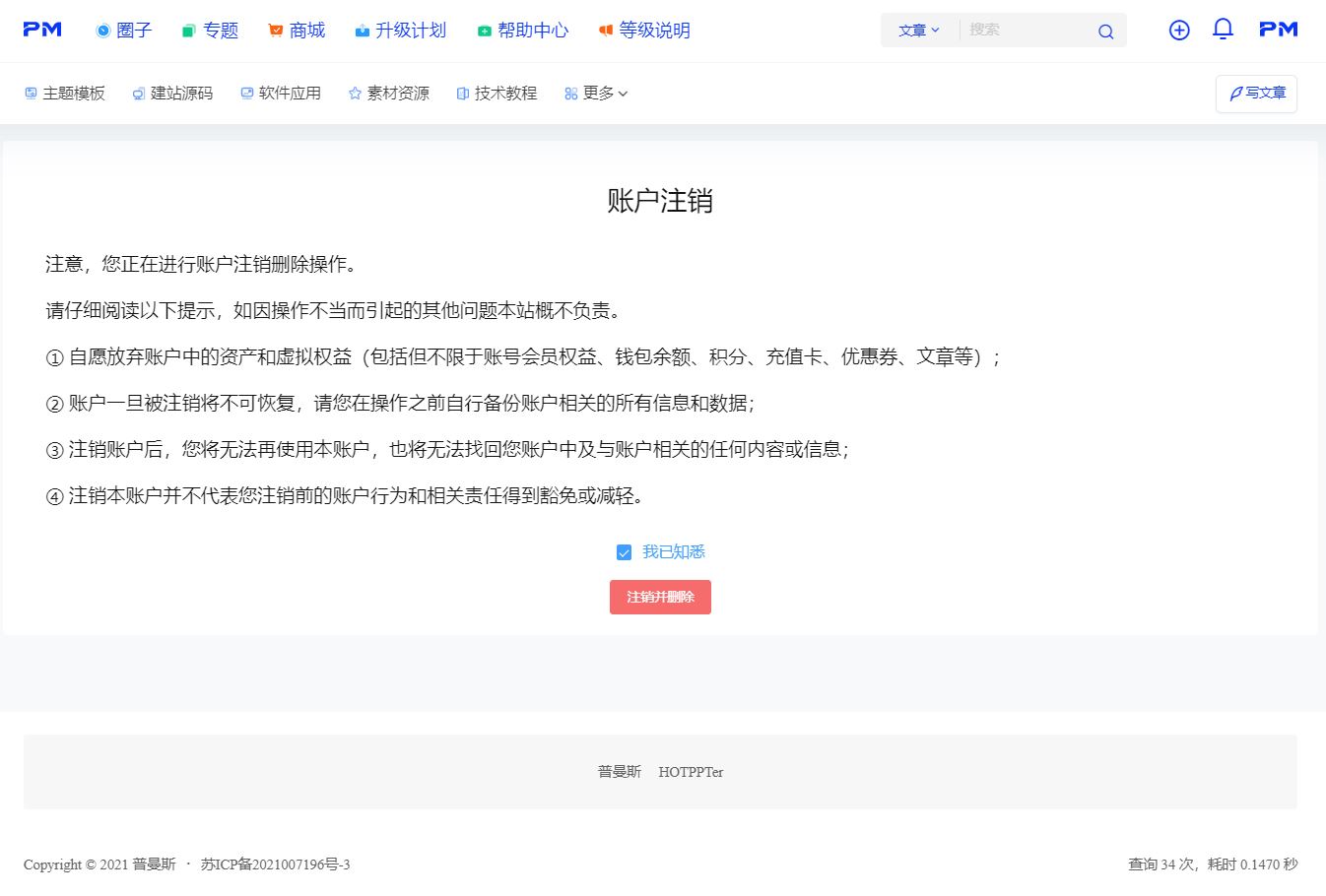
Task: Click the plus circle create icon
Action: (1179, 31)
